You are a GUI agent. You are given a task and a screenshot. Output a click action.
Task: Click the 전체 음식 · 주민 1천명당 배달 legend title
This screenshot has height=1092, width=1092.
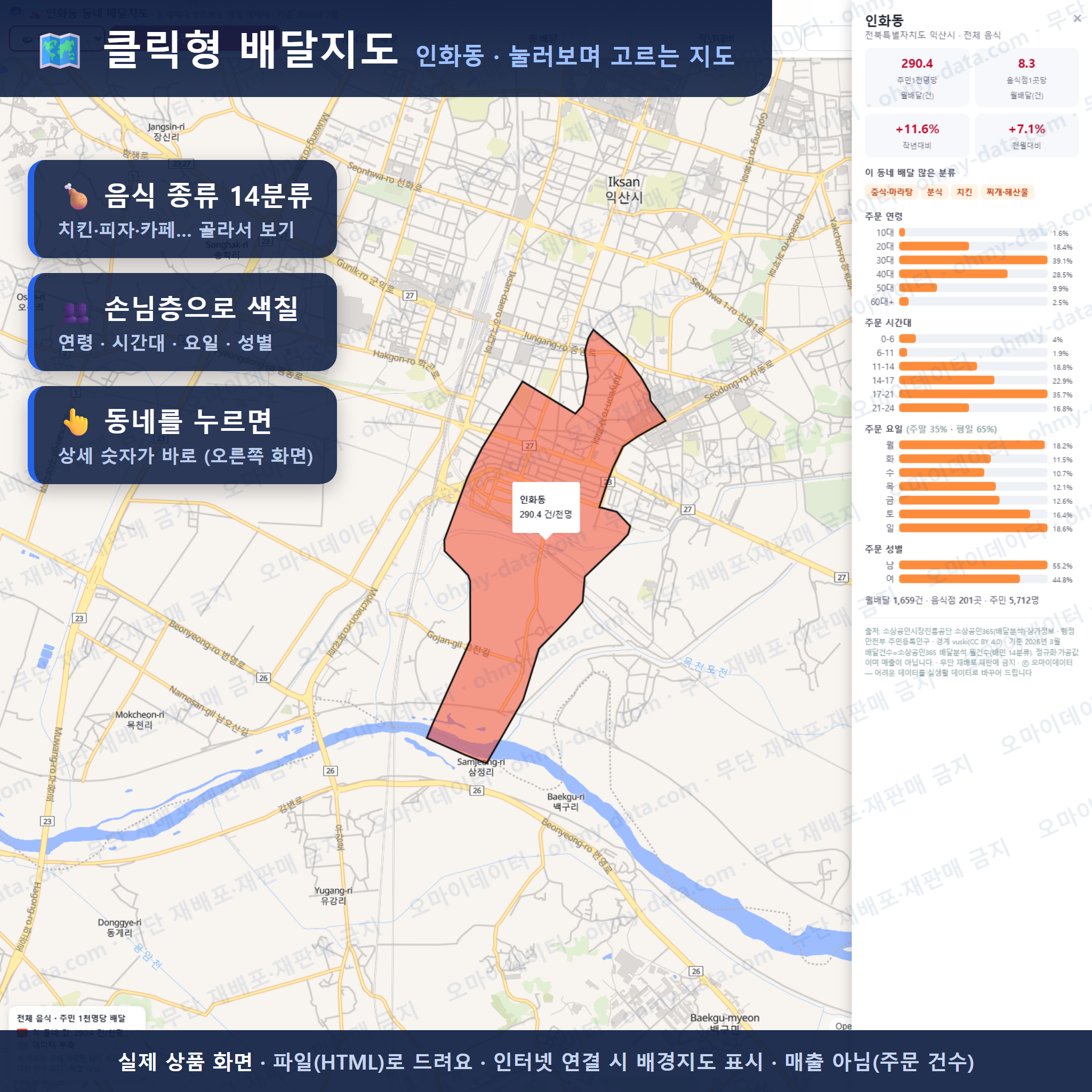tap(71, 1018)
